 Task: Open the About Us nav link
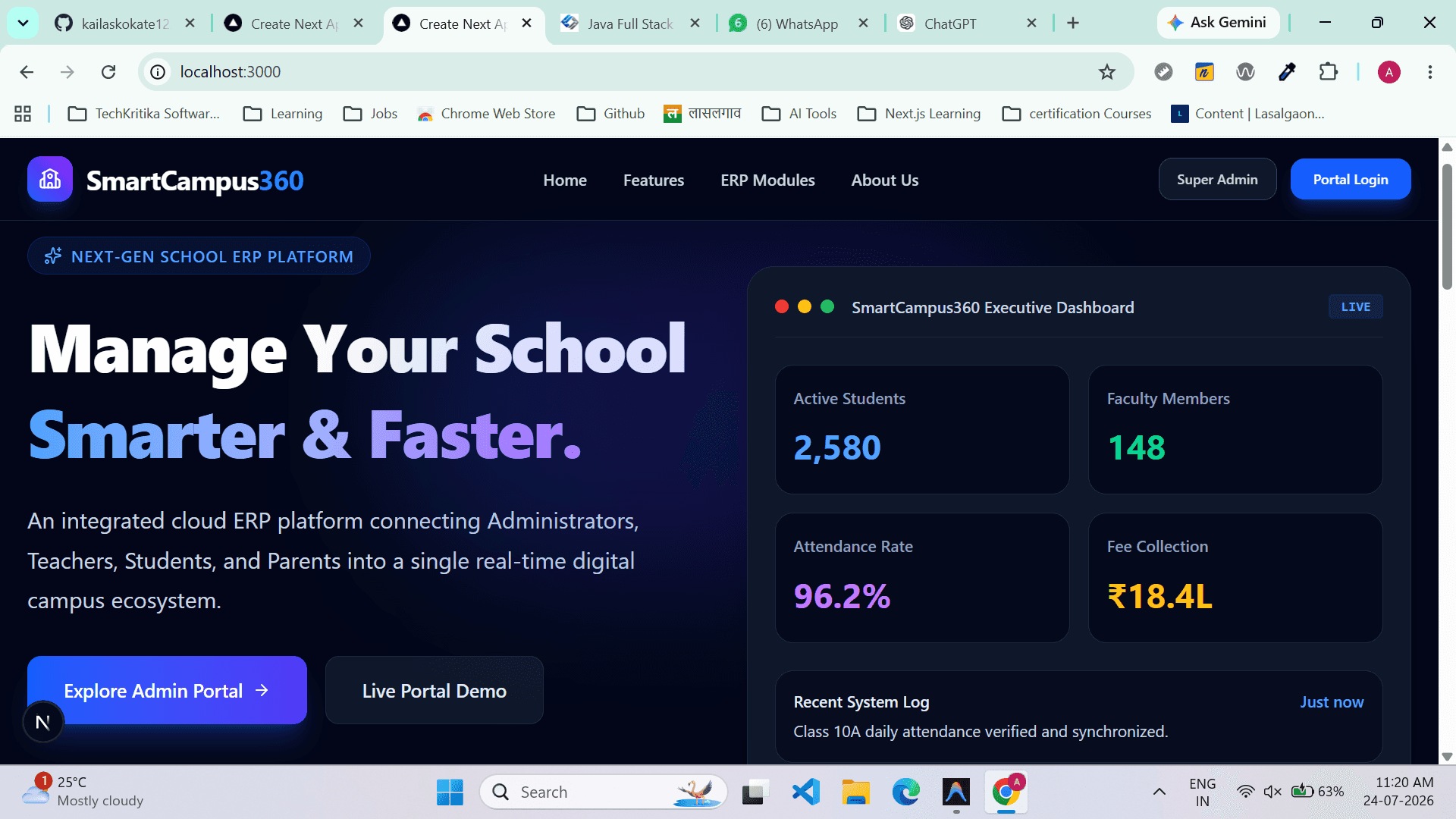click(885, 180)
